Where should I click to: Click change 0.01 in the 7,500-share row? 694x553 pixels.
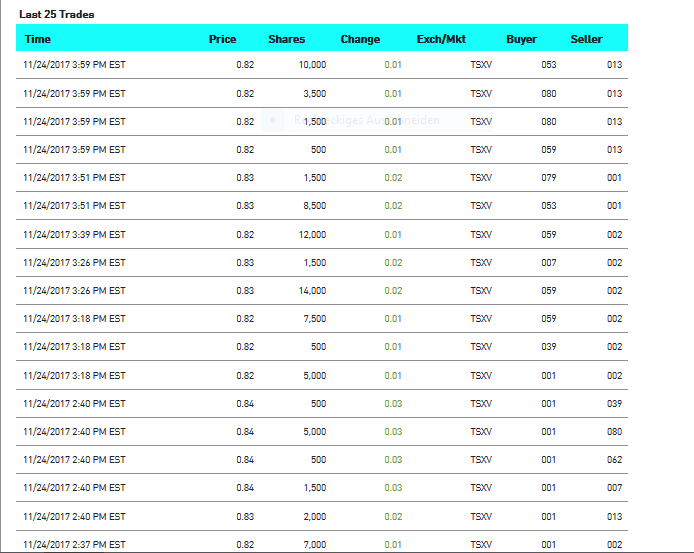393,319
